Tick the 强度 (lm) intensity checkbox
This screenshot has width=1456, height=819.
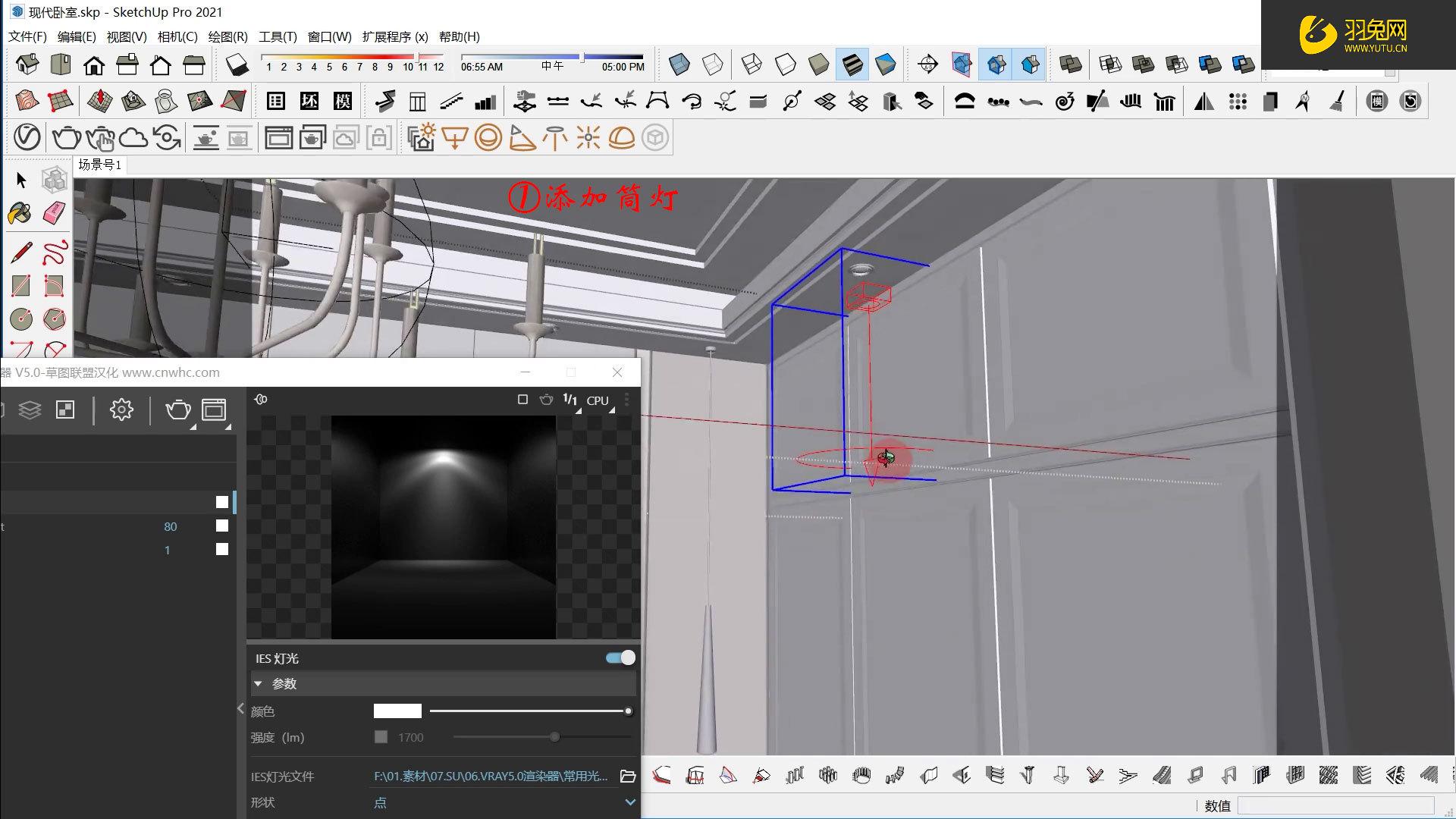(x=380, y=736)
